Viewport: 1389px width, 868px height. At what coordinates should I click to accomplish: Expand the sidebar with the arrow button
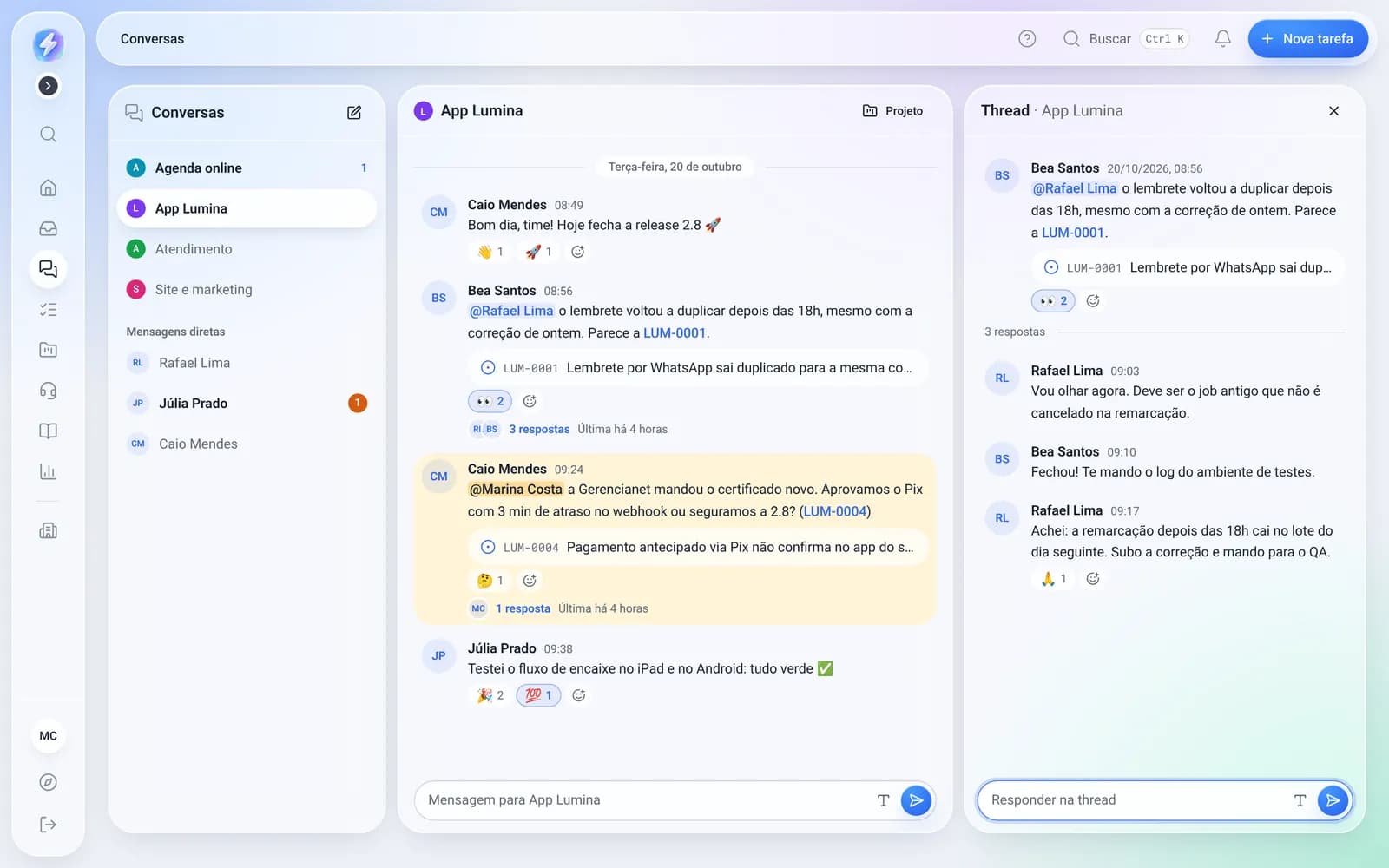(x=48, y=85)
